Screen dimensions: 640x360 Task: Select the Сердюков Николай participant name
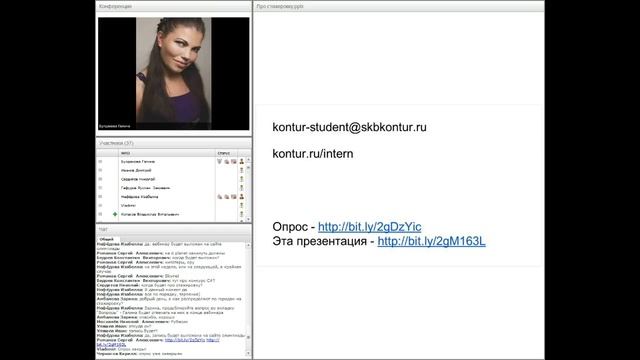138,179
